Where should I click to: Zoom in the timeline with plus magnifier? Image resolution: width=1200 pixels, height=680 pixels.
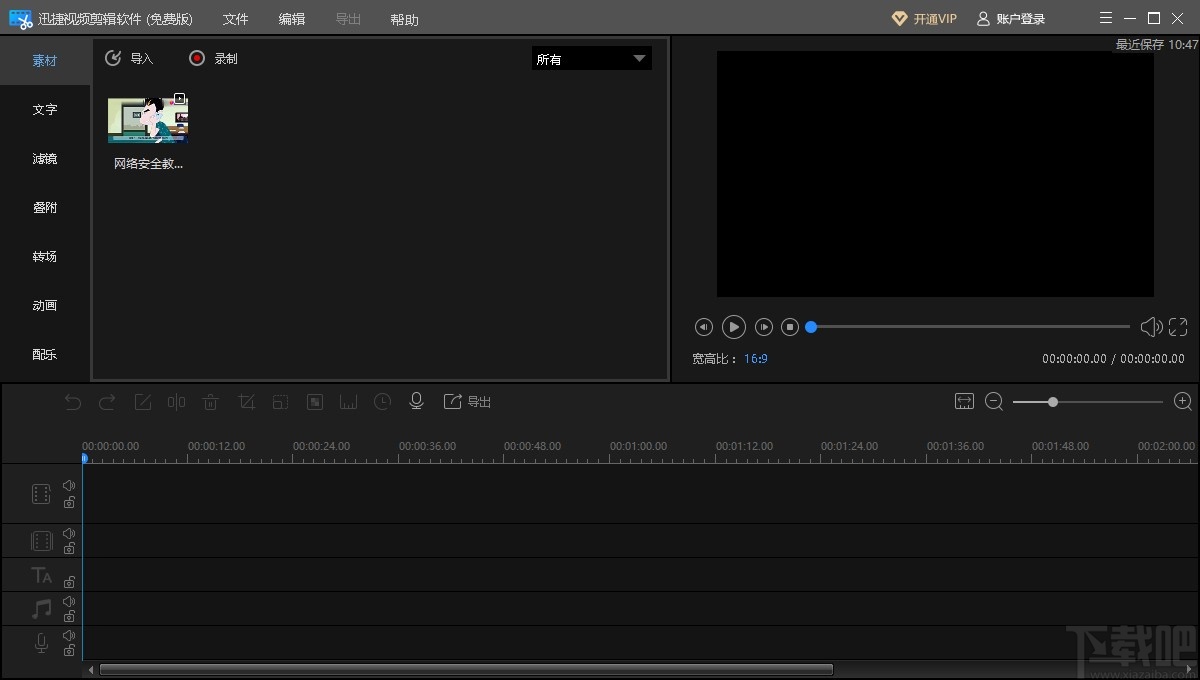1183,401
